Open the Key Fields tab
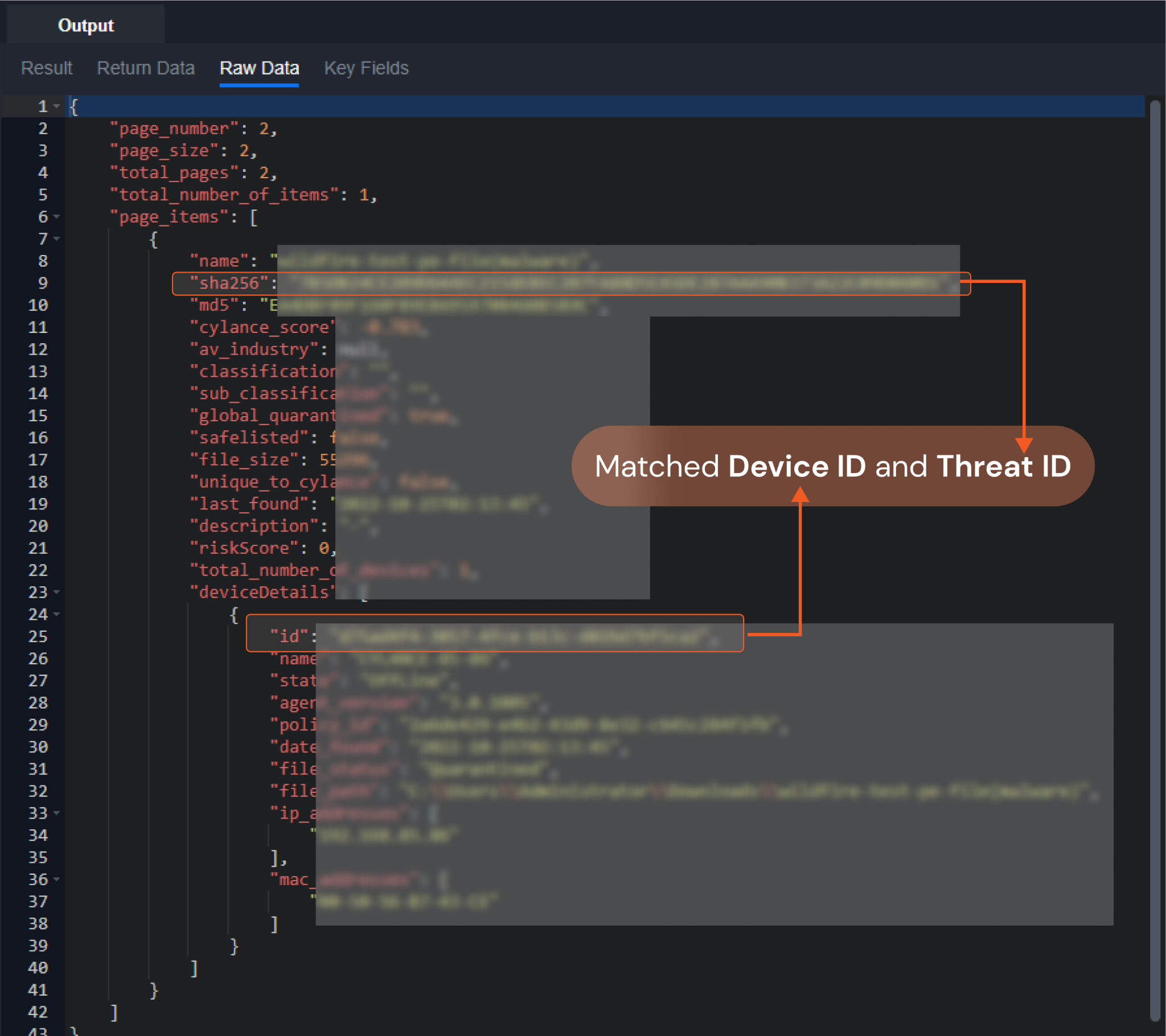This screenshot has width=1166, height=1036. [x=366, y=68]
